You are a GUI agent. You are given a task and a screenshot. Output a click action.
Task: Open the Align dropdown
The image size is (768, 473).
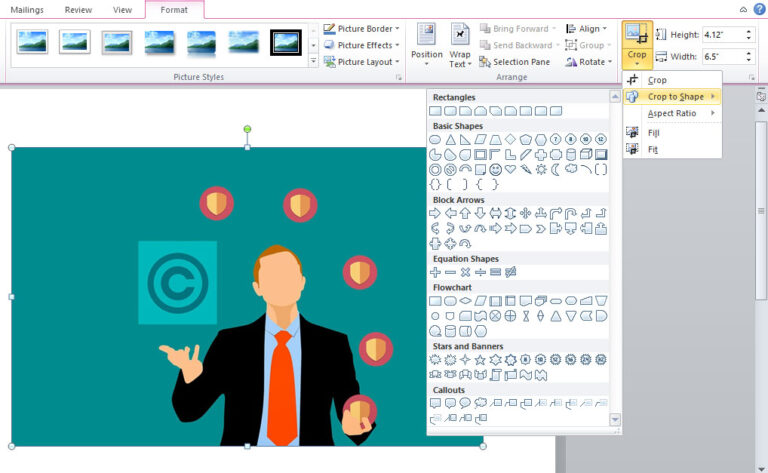[x=586, y=29]
